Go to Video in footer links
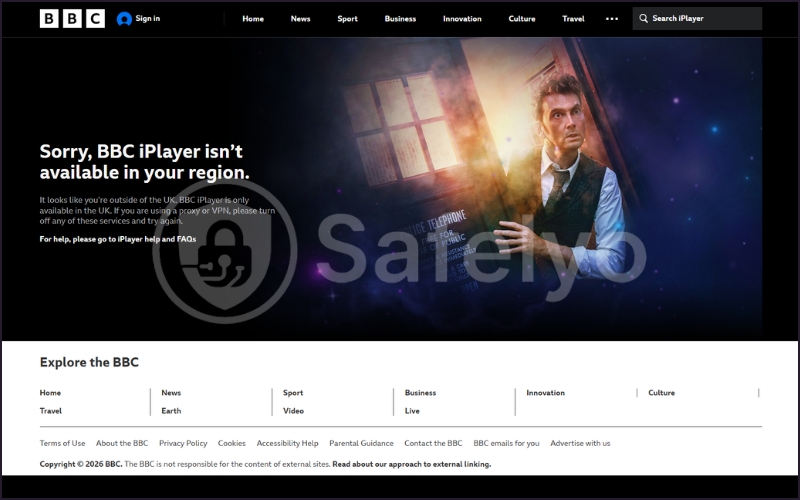The height and width of the screenshot is (500, 800). (293, 411)
